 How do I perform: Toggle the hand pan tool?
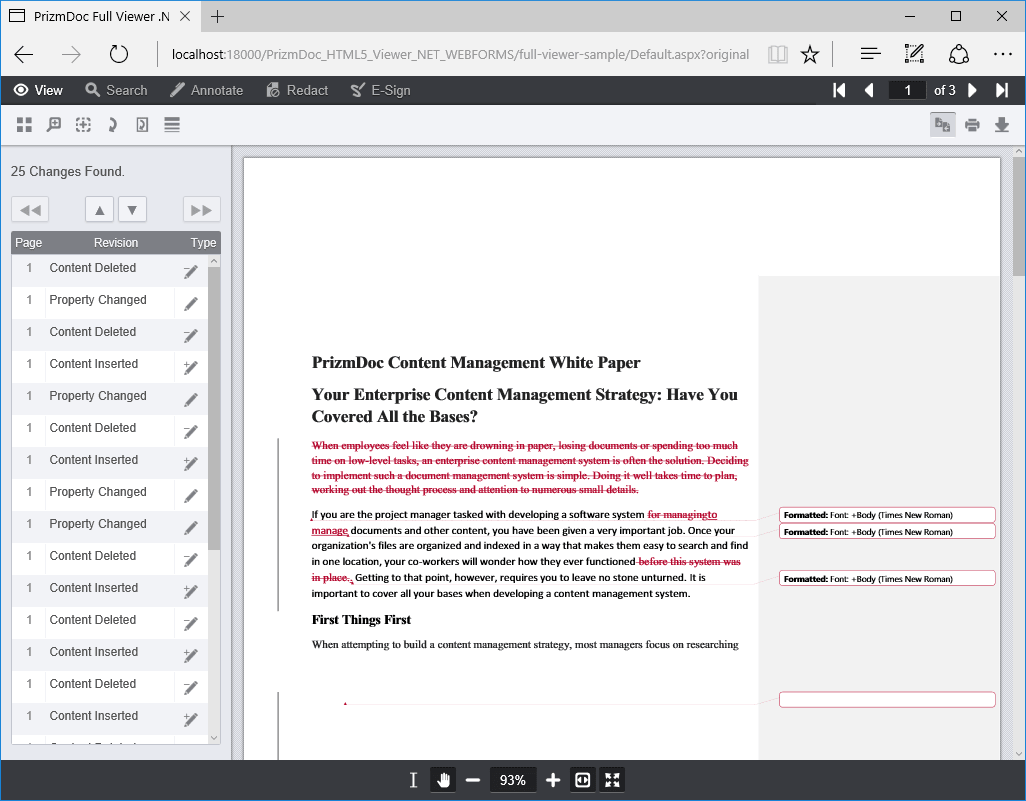(443, 780)
